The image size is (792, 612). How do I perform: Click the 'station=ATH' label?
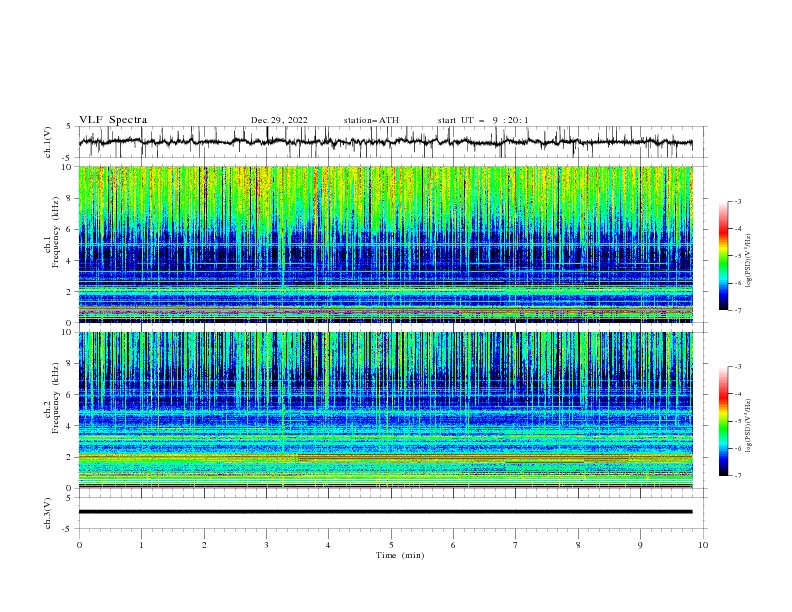point(371,120)
